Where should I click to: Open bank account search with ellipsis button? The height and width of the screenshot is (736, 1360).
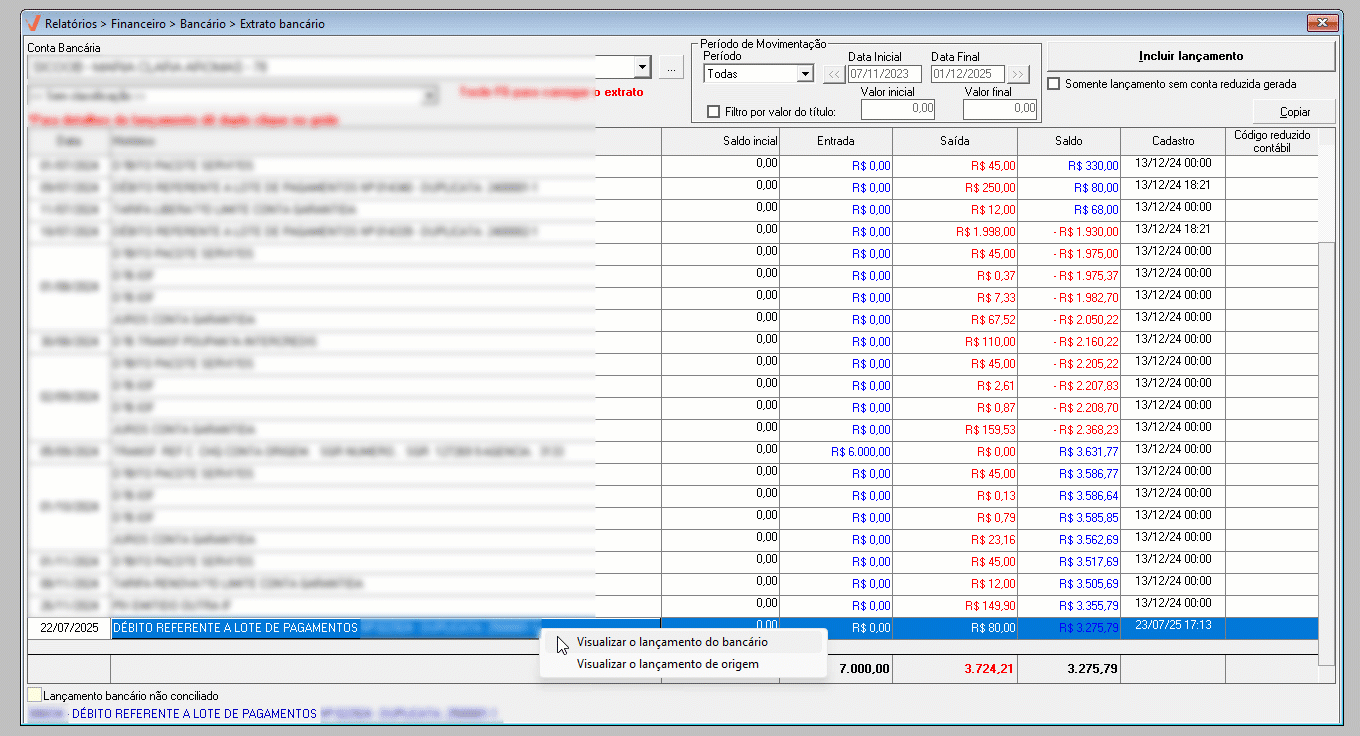pyautogui.click(x=671, y=68)
